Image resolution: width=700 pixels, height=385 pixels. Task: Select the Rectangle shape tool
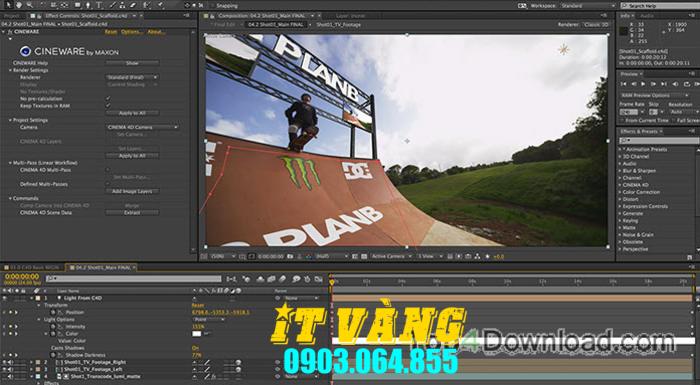pyautogui.click(x=77, y=5)
